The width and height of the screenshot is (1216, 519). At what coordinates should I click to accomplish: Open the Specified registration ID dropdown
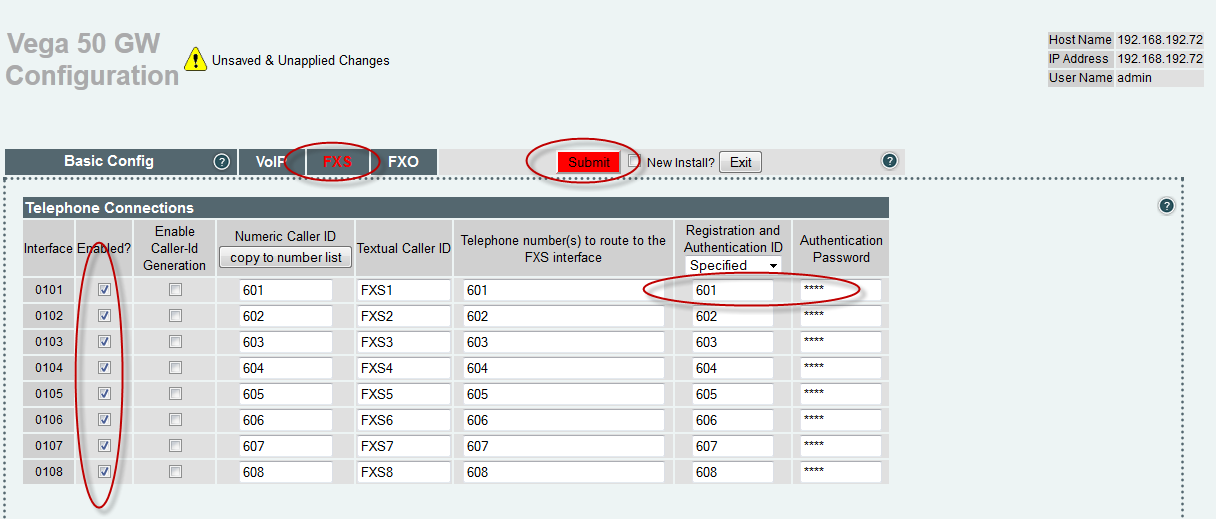pyautogui.click(x=733, y=265)
